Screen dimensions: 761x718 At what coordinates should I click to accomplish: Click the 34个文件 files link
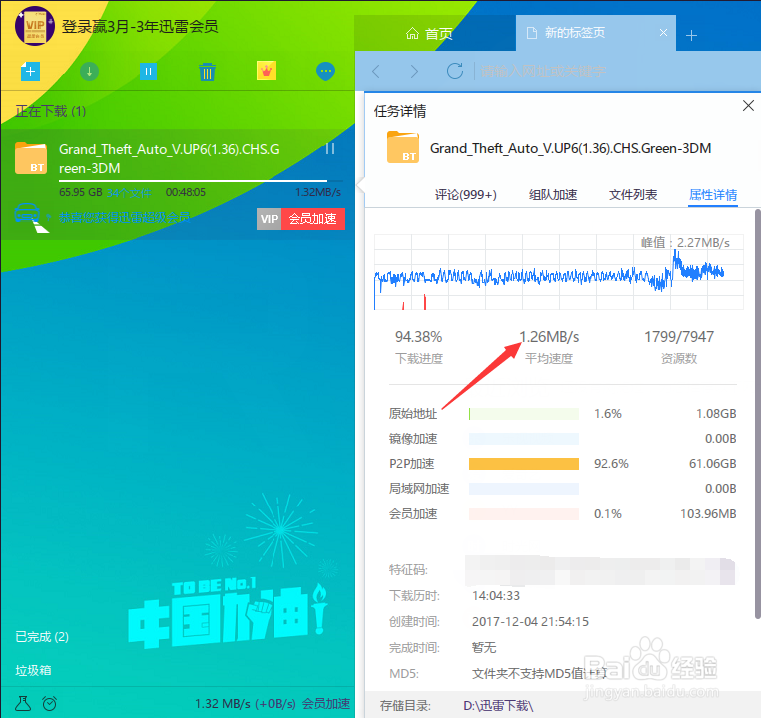point(130,193)
